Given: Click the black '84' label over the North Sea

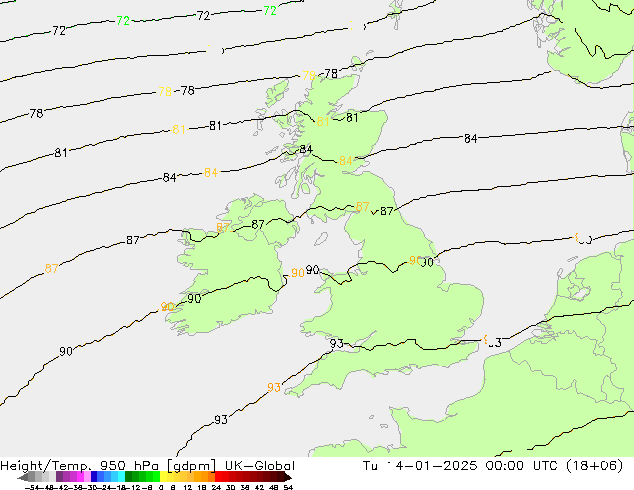Looking at the screenshot, I should pyautogui.click(x=470, y=139).
